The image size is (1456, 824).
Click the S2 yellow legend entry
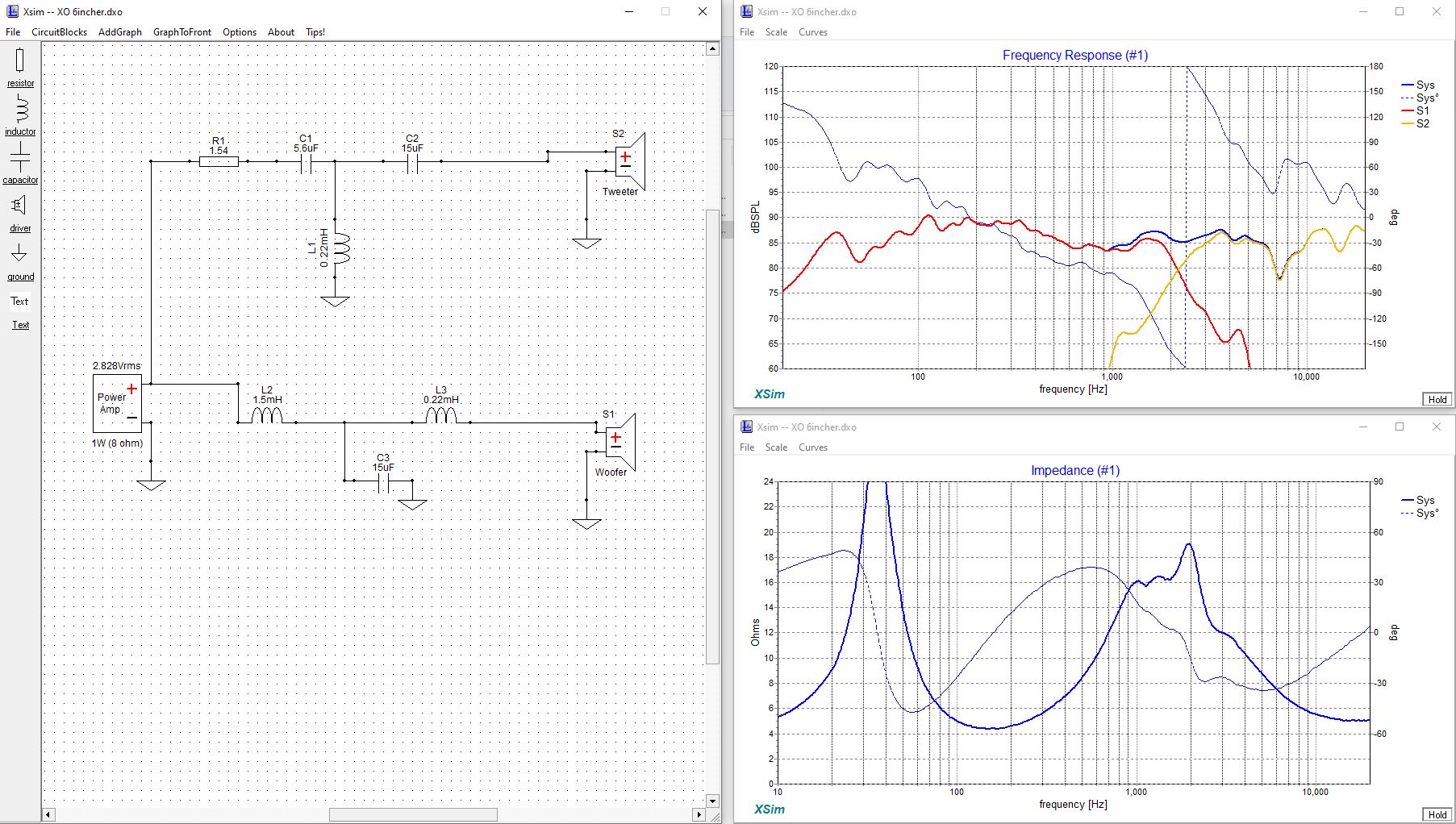click(1415, 123)
